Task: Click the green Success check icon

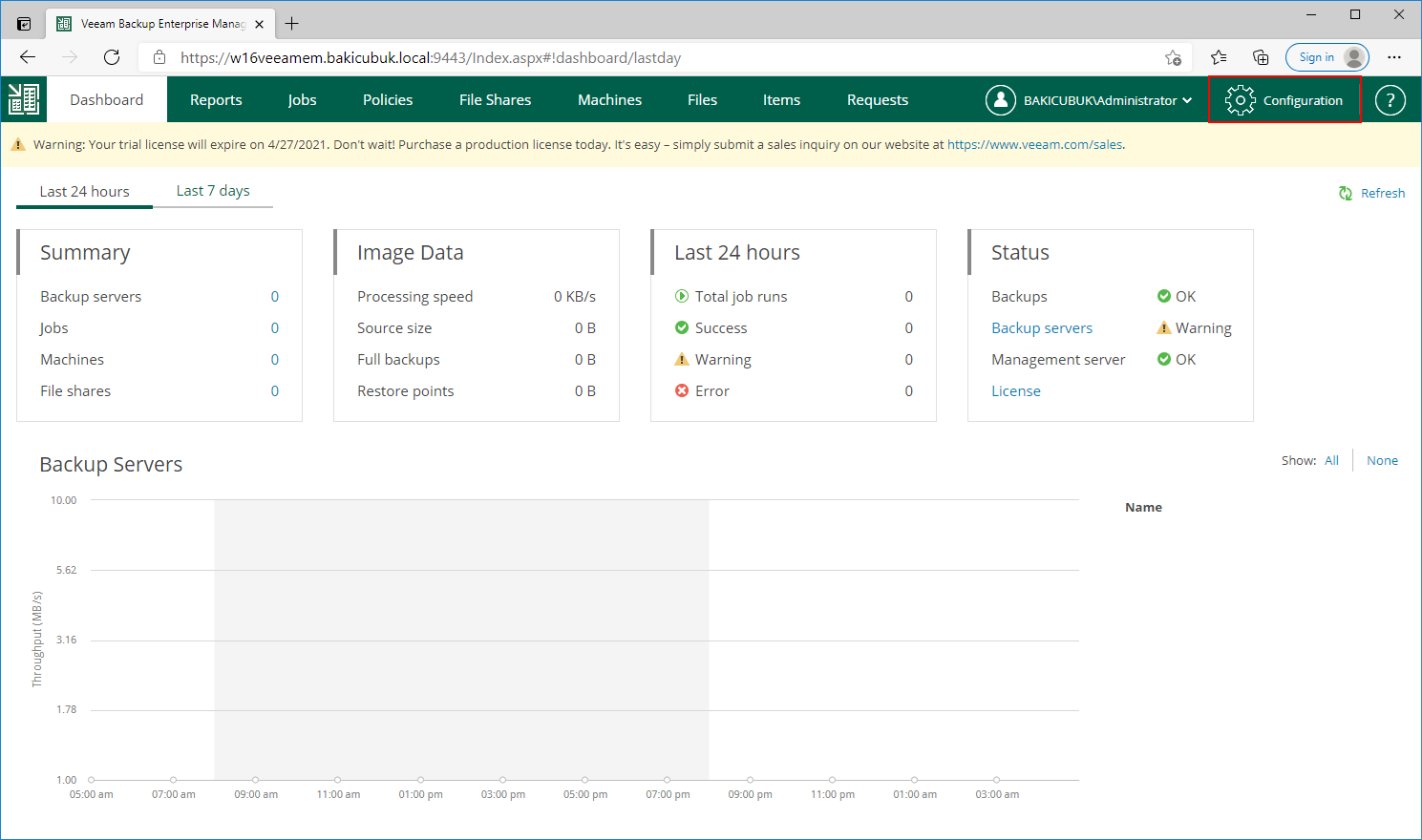Action: (x=682, y=327)
